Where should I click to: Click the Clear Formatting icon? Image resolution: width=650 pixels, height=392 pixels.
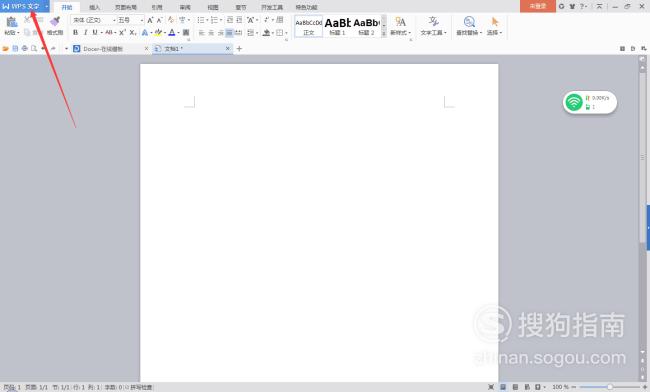[171, 19]
